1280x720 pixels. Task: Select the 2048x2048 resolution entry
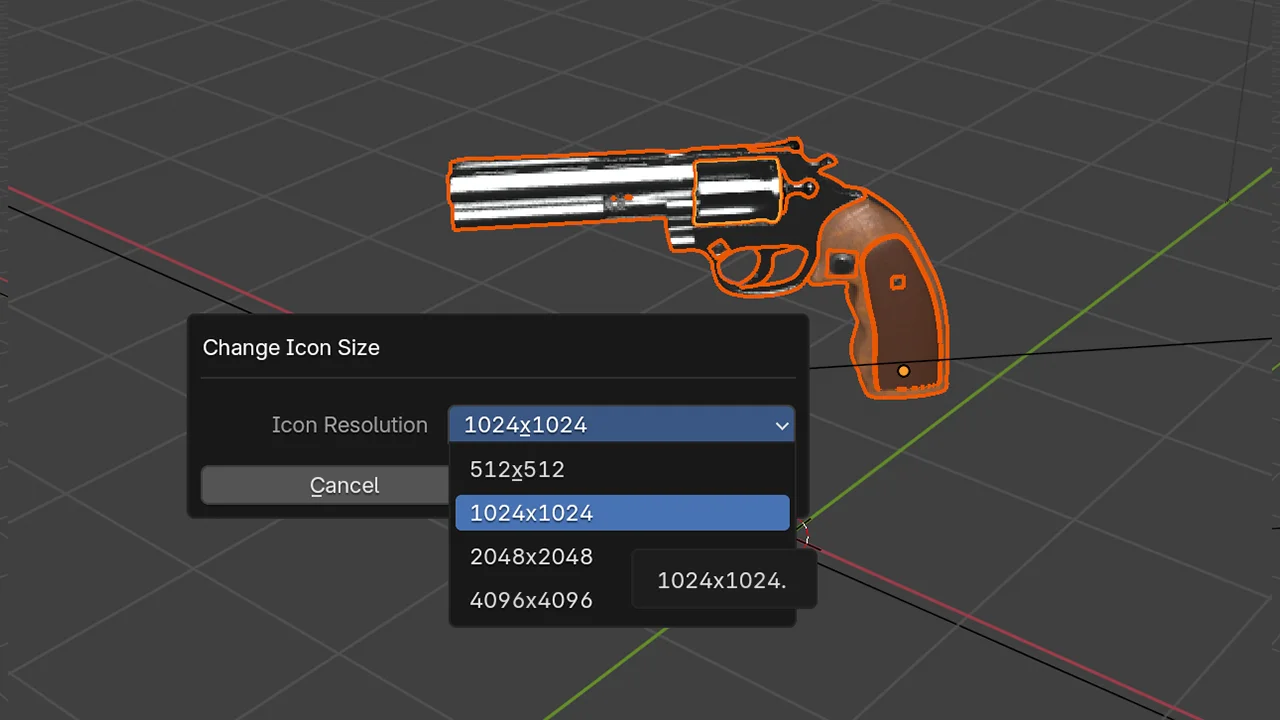click(531, 556)
